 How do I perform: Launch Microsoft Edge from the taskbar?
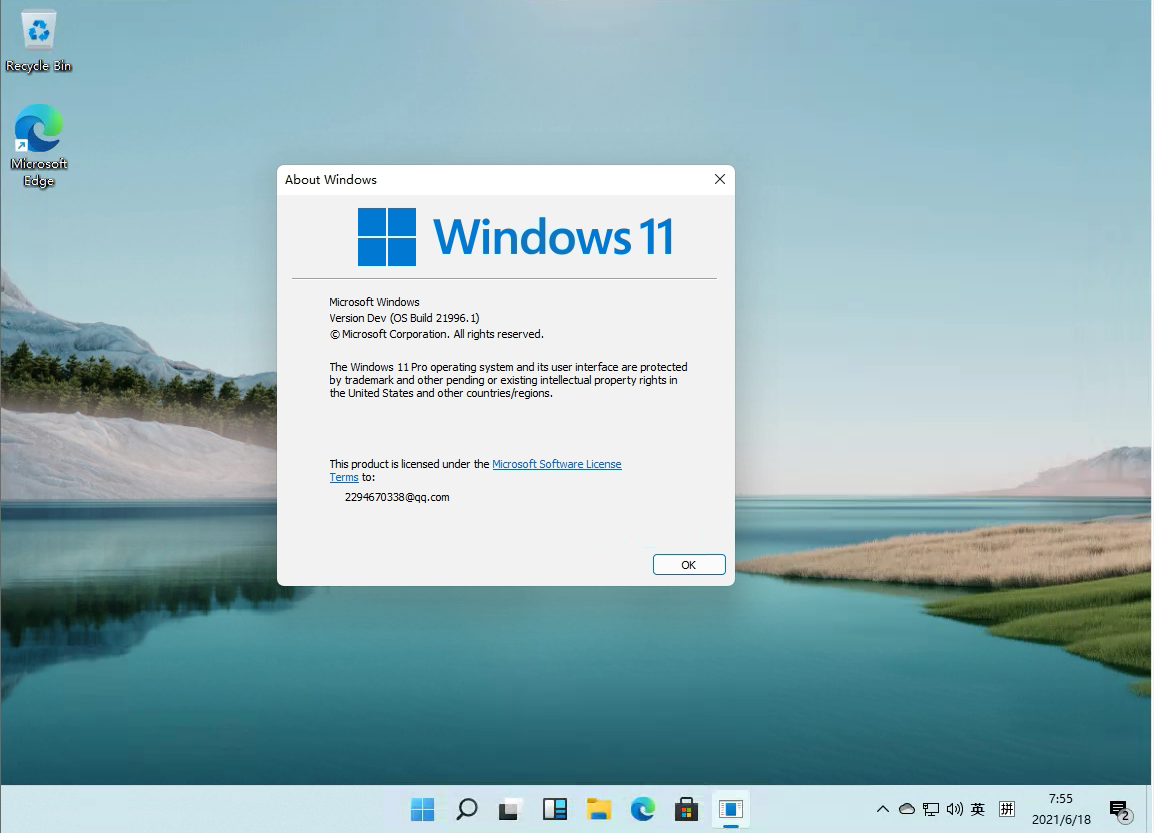click(643, 809)
